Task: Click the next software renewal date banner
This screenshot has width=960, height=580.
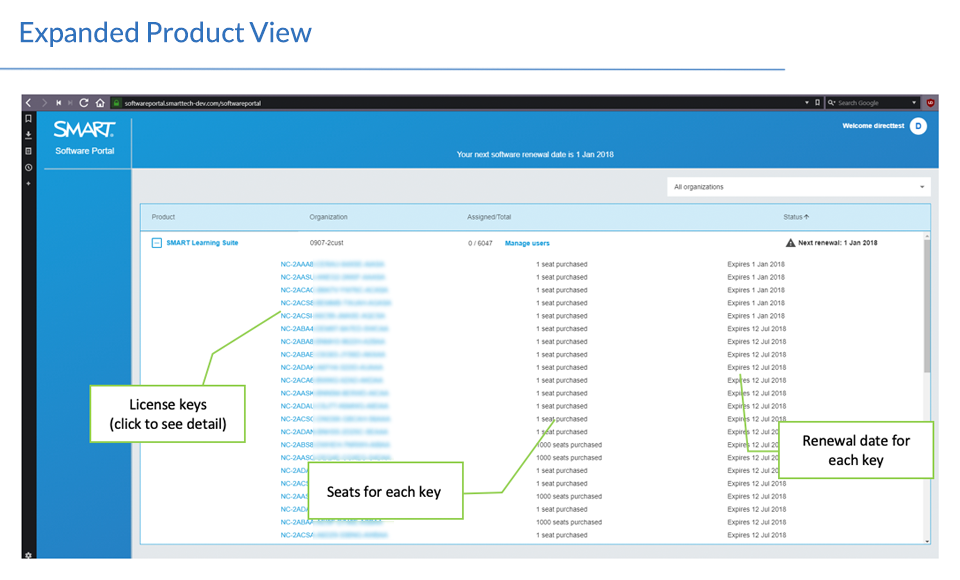Action: (535, 154)
